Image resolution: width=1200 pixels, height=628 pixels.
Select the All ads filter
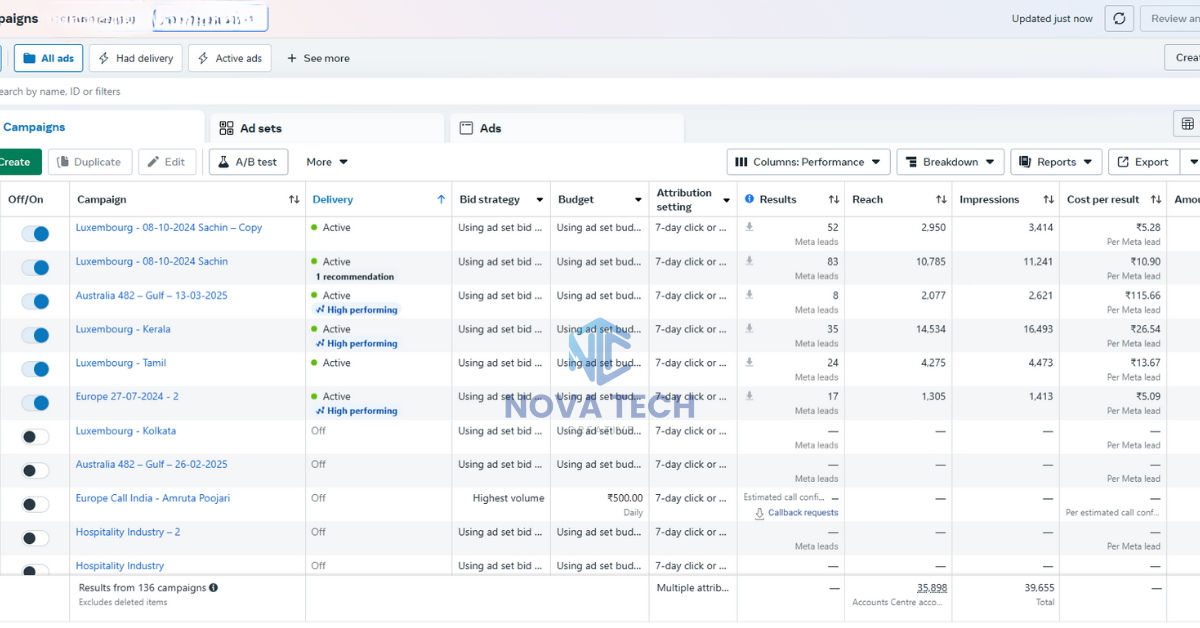click(48, 58)
